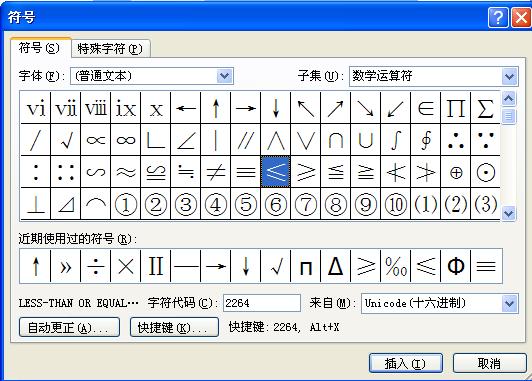Click the 自动更正(A) button
This screenshot has width=532, height=381.
coord(69,327)
